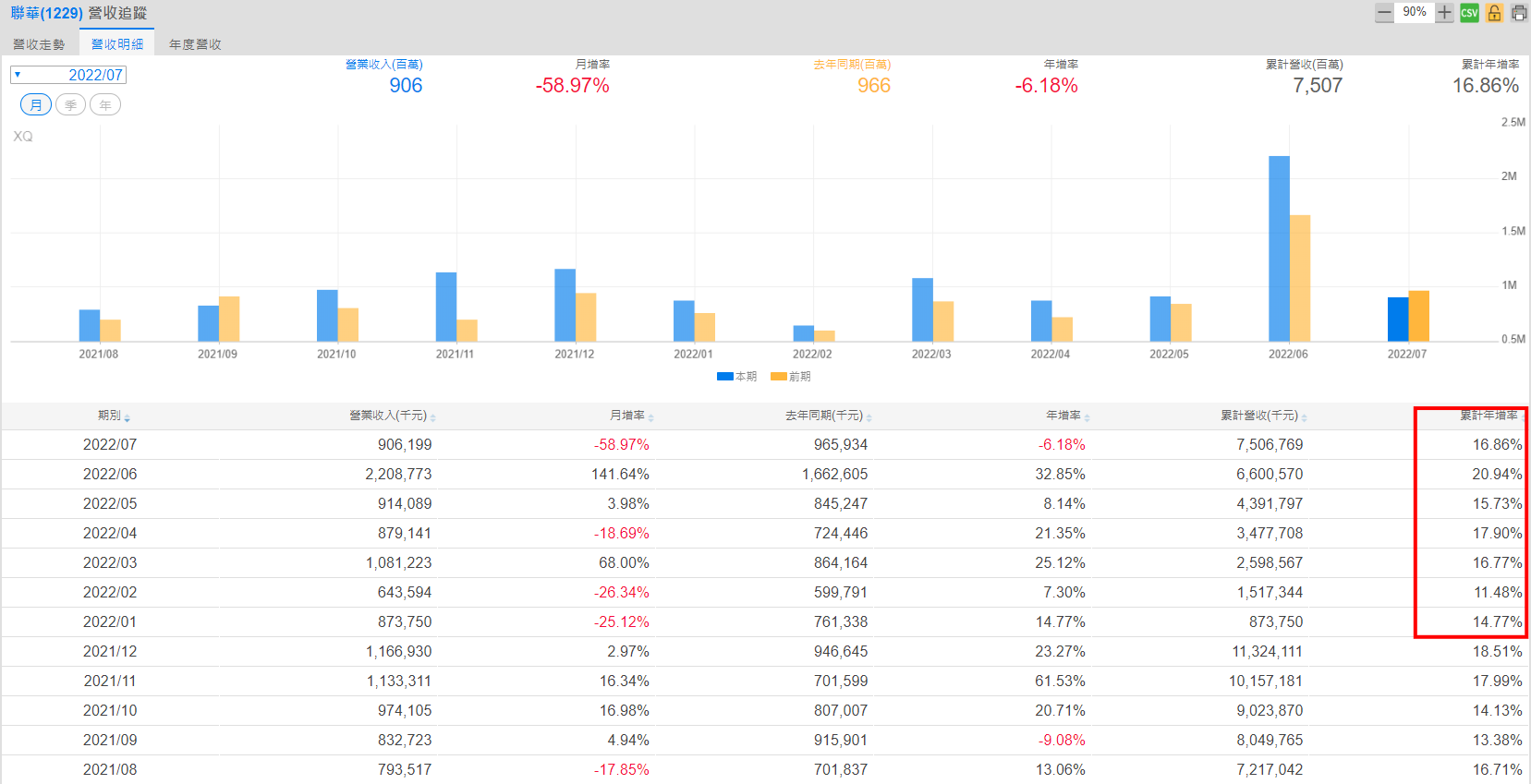Image resolution: width=1531 pixels, height=784 pixels.
Task: Select the 季 quarterly period toggle
Action: click(71, 105)
